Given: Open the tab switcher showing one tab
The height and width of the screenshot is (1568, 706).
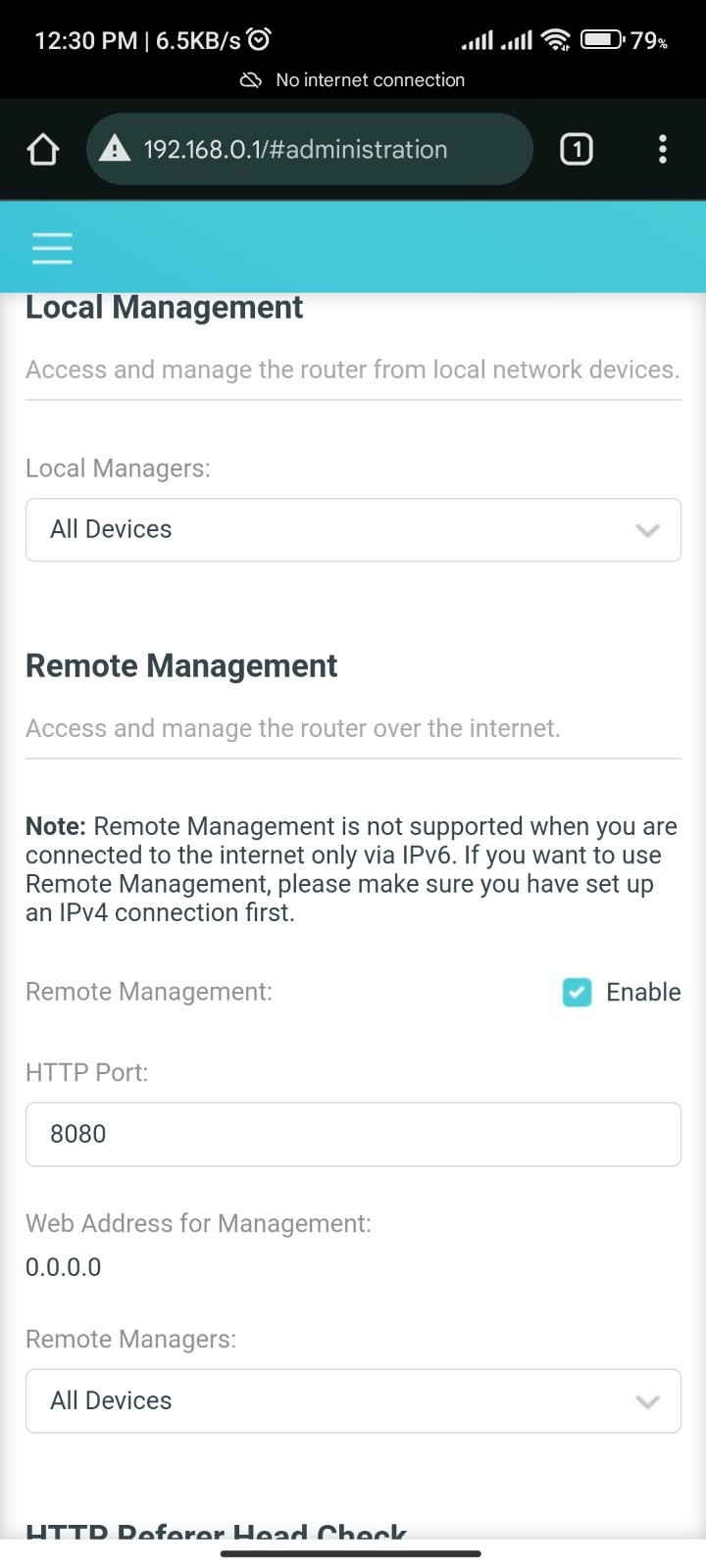Looking at the screenshot, I should pos(577,149).
